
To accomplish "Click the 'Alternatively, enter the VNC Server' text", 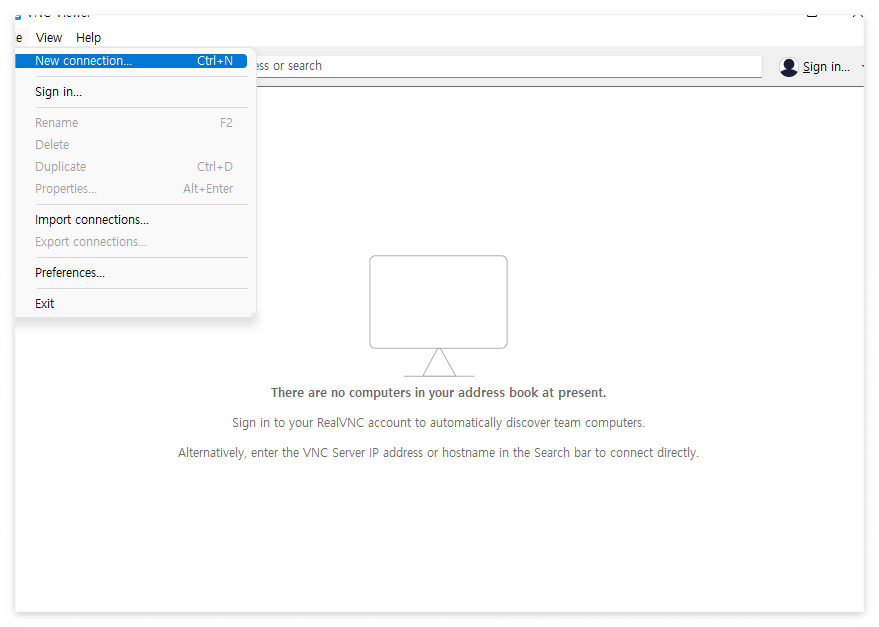I will pos(438,453).
